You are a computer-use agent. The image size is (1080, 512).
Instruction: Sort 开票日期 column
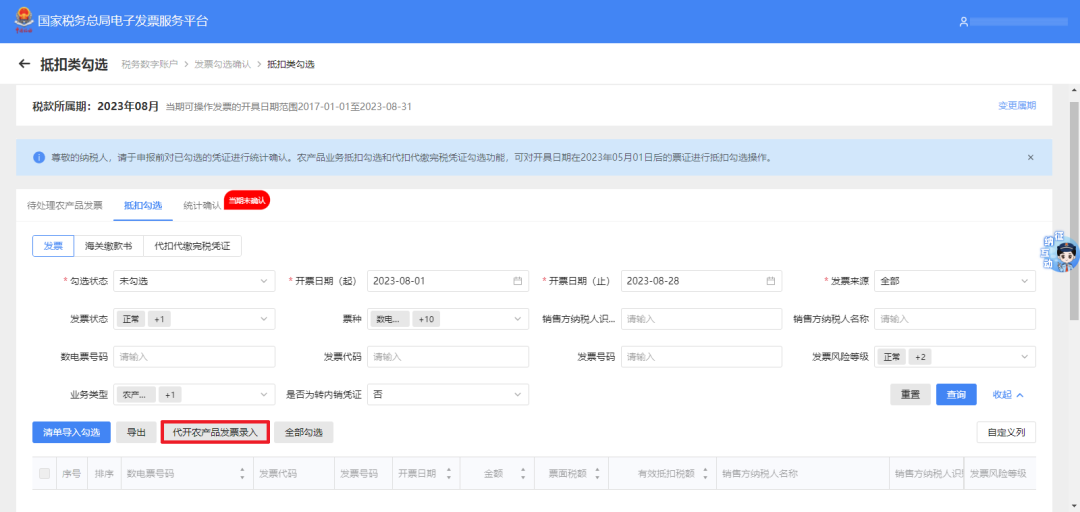448,474
